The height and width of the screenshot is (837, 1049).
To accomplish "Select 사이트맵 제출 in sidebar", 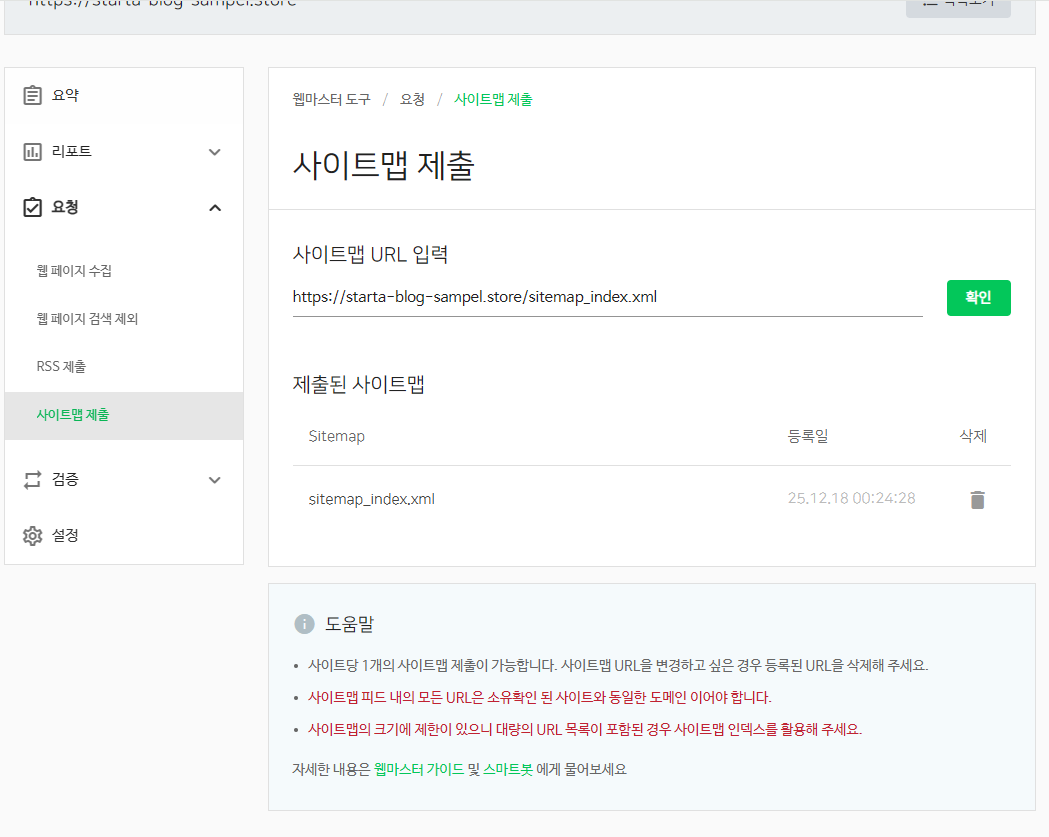I will (x=124, y=415).
